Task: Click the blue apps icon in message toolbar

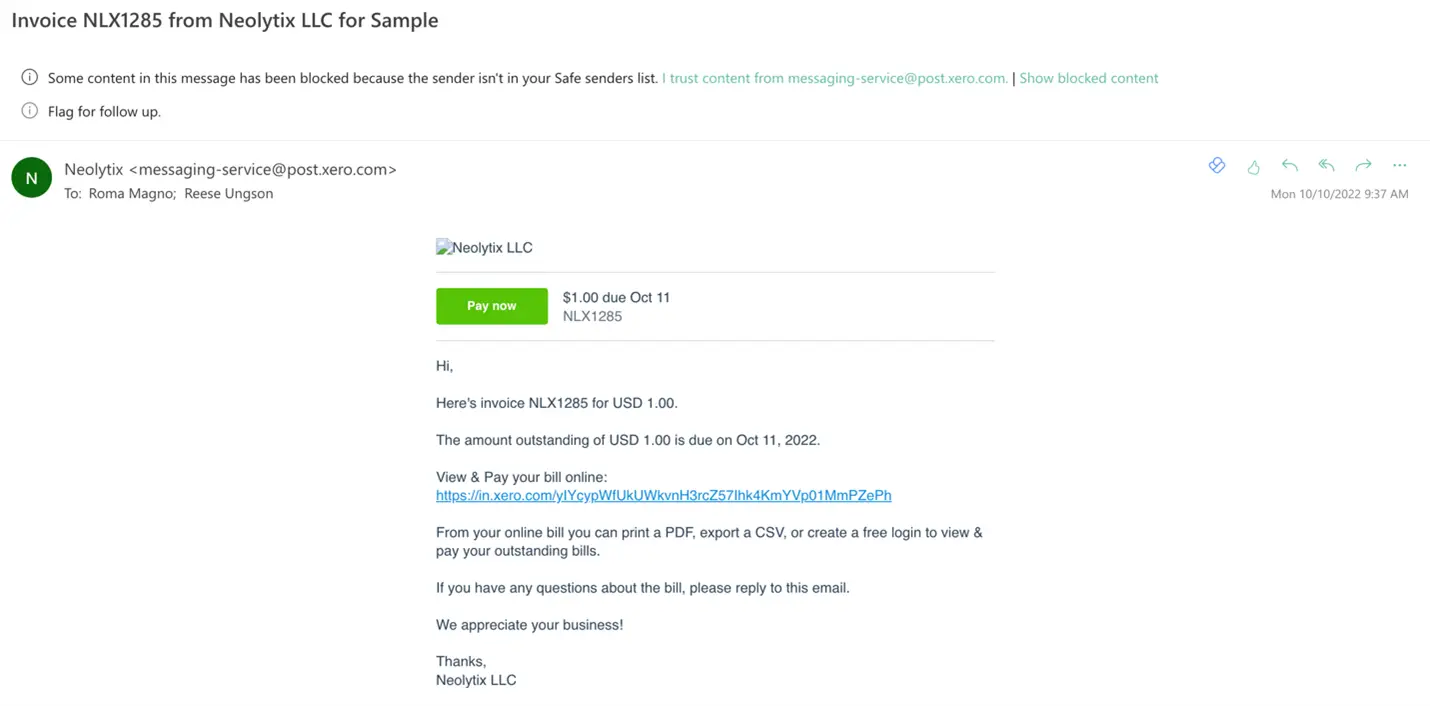Action: pyautogui.click(x=1216, y=166)
